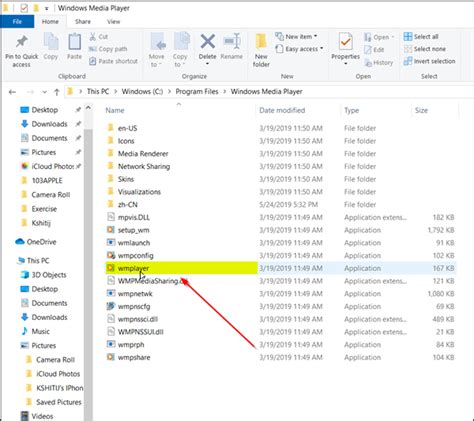Click Windows (C:) in address bar

tap(142, 92)
